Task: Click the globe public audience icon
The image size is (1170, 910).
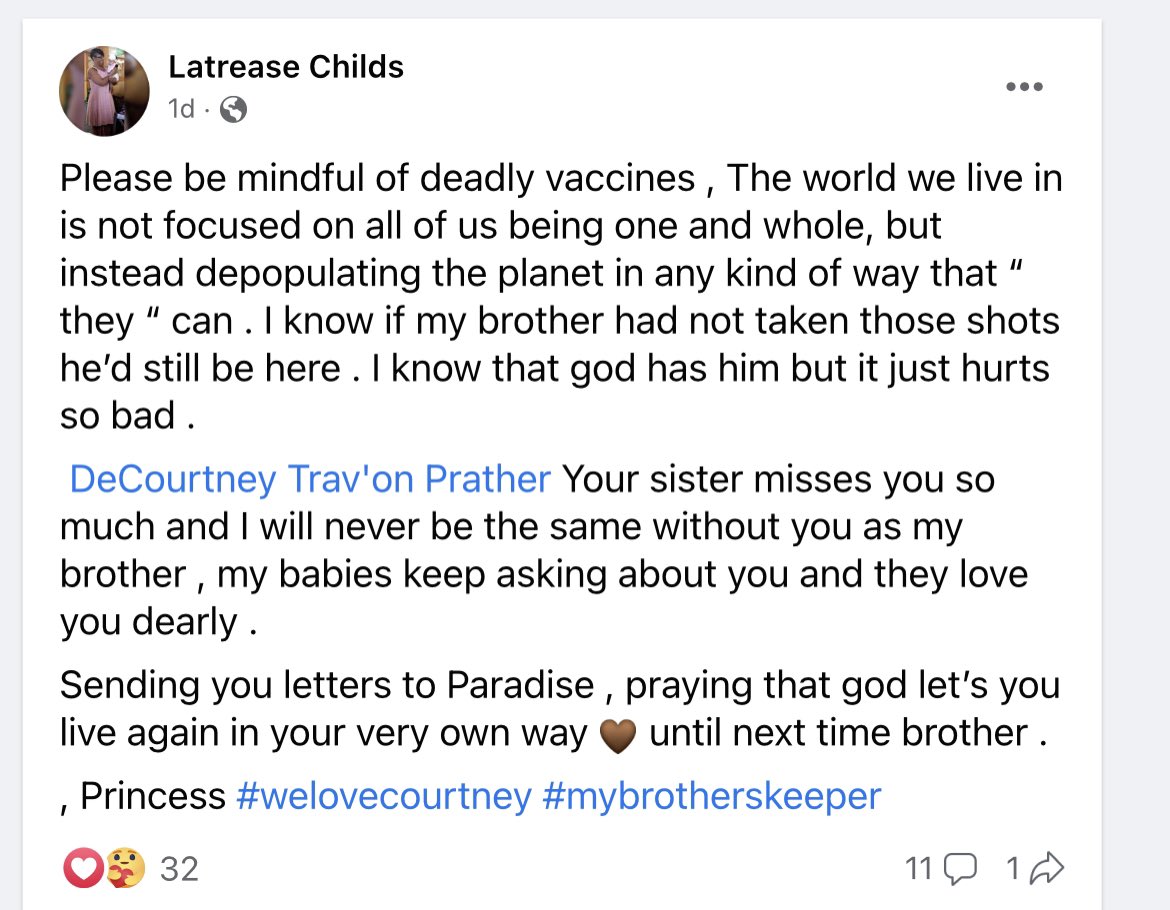Action: click(232, 109)
